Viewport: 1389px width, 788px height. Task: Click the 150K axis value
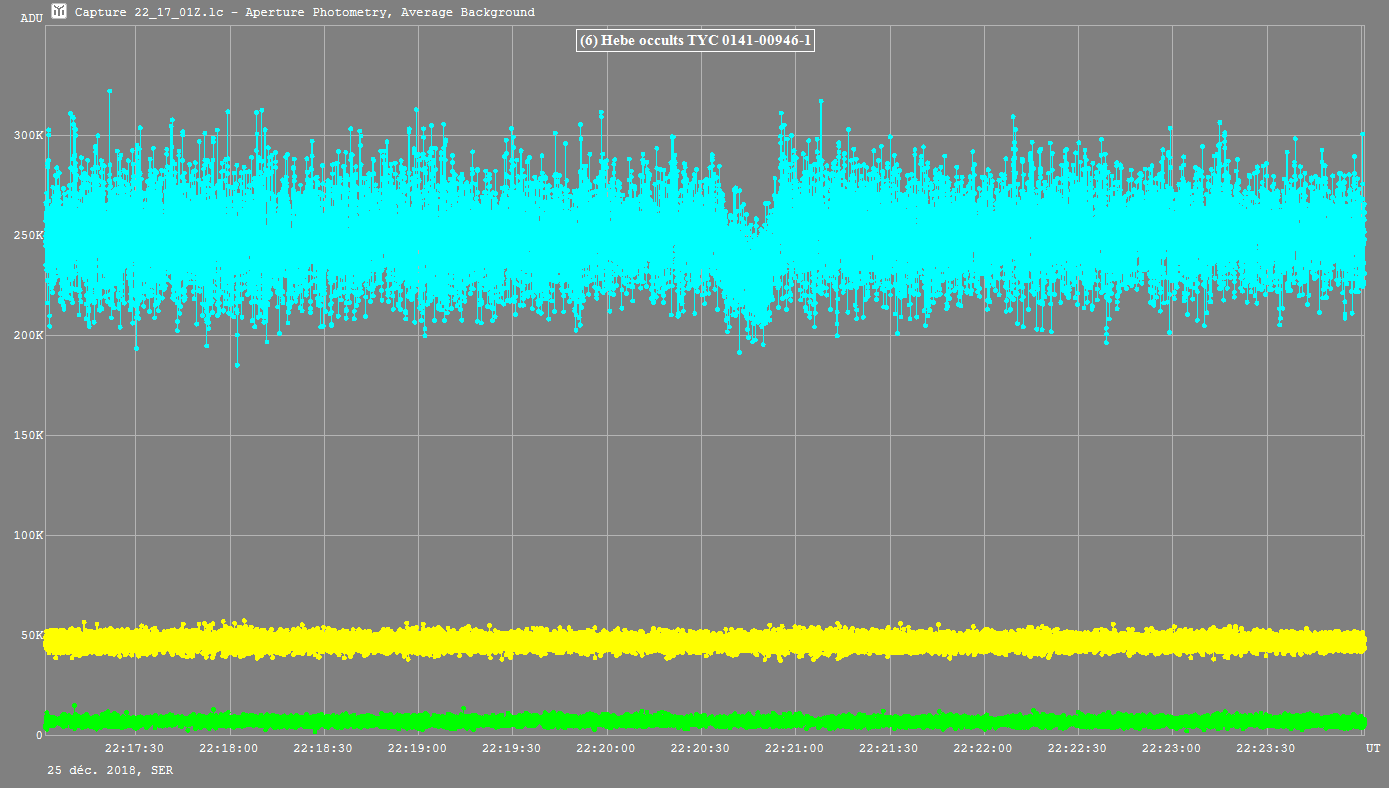click(29, 435)
